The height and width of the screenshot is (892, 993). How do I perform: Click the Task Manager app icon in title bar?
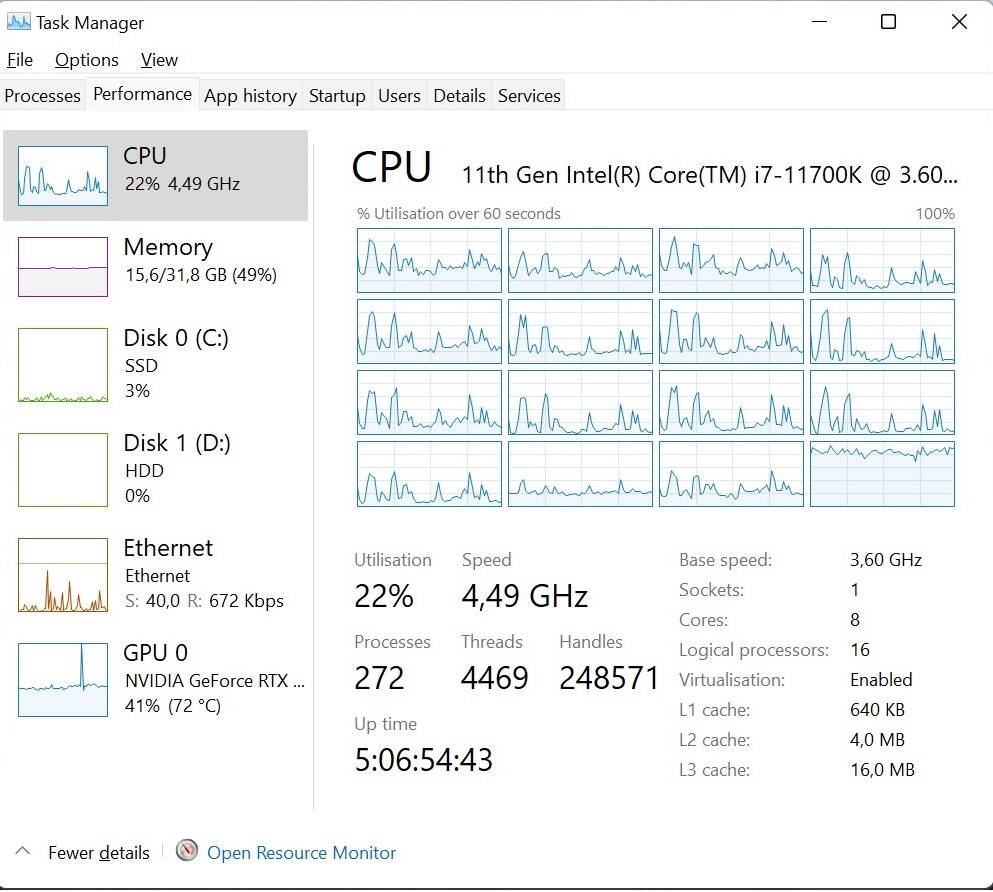18,22
